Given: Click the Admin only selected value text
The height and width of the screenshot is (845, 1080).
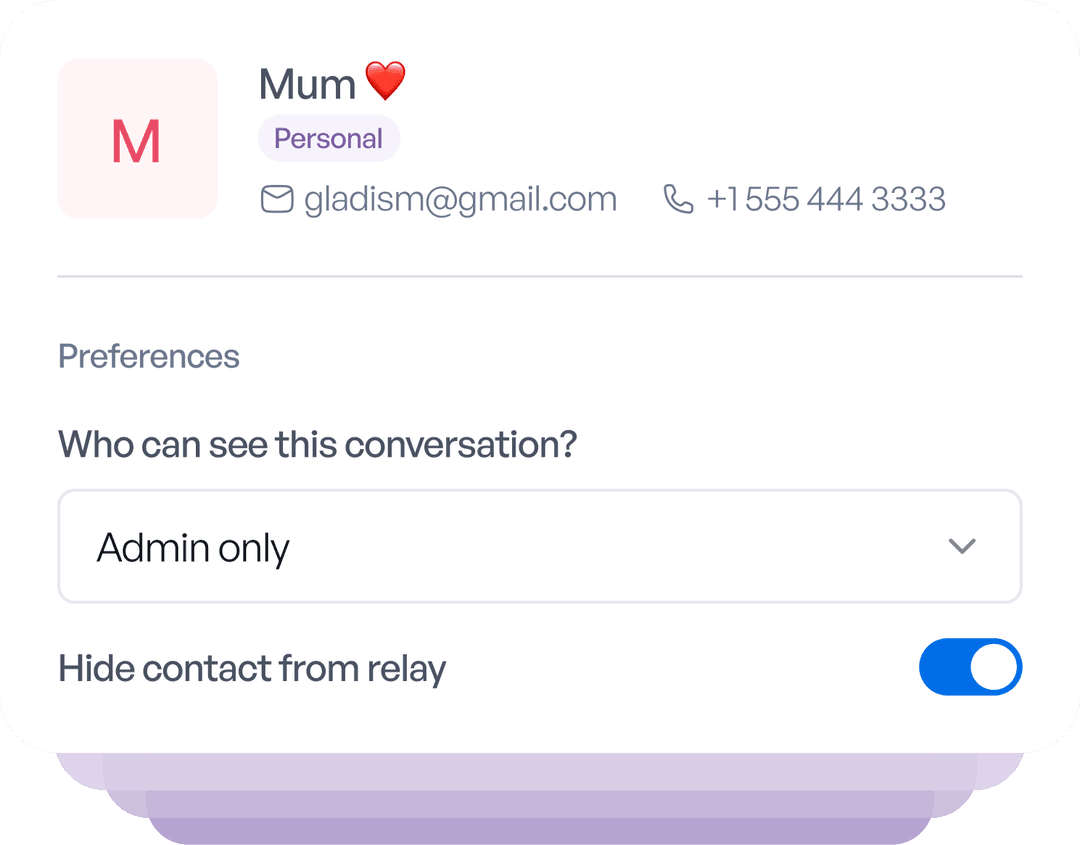Looking at the screenshot, I should point(193,548).
